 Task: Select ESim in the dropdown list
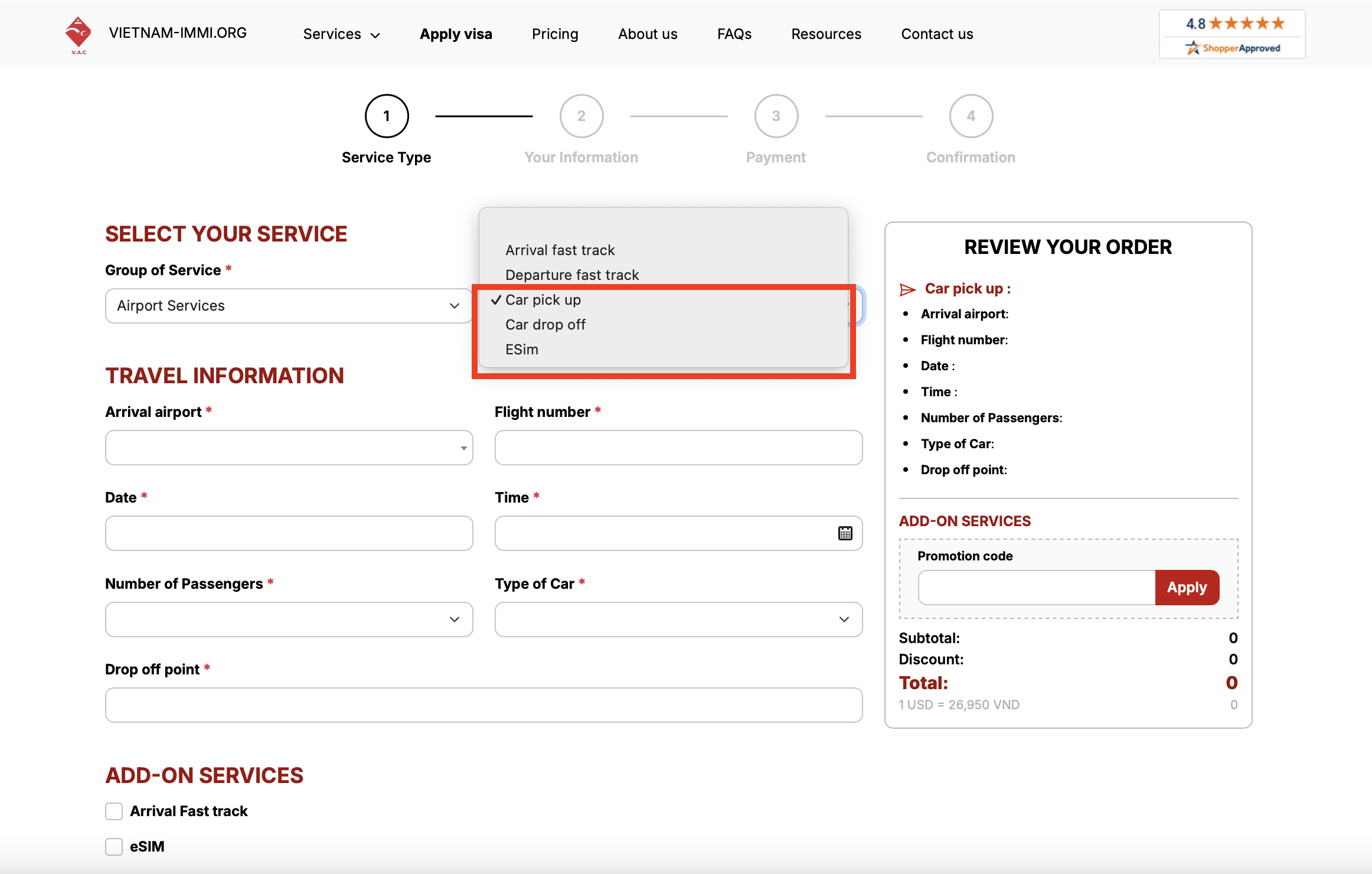pyautogui.click(x=522, y=350)
